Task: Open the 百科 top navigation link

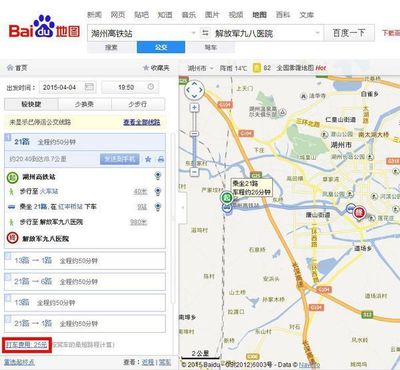Action: 283,15
